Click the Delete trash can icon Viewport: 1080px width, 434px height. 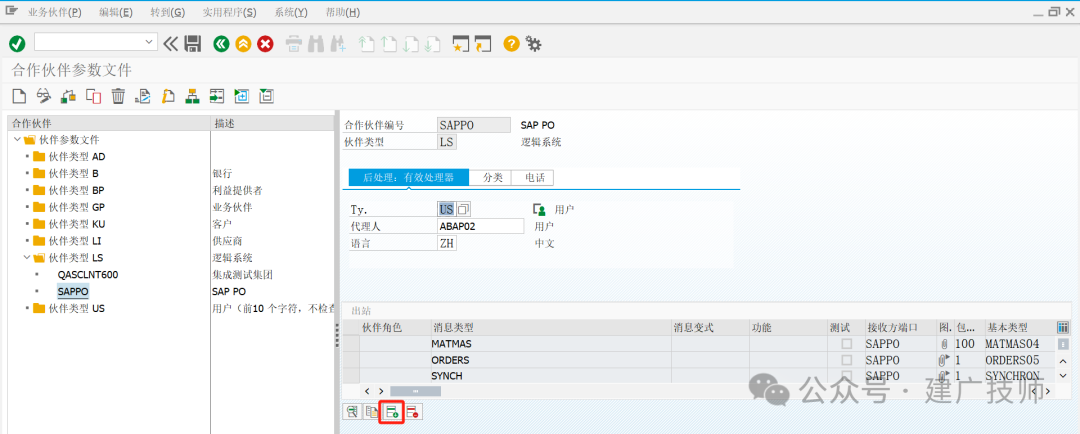[x=118, y=96]
